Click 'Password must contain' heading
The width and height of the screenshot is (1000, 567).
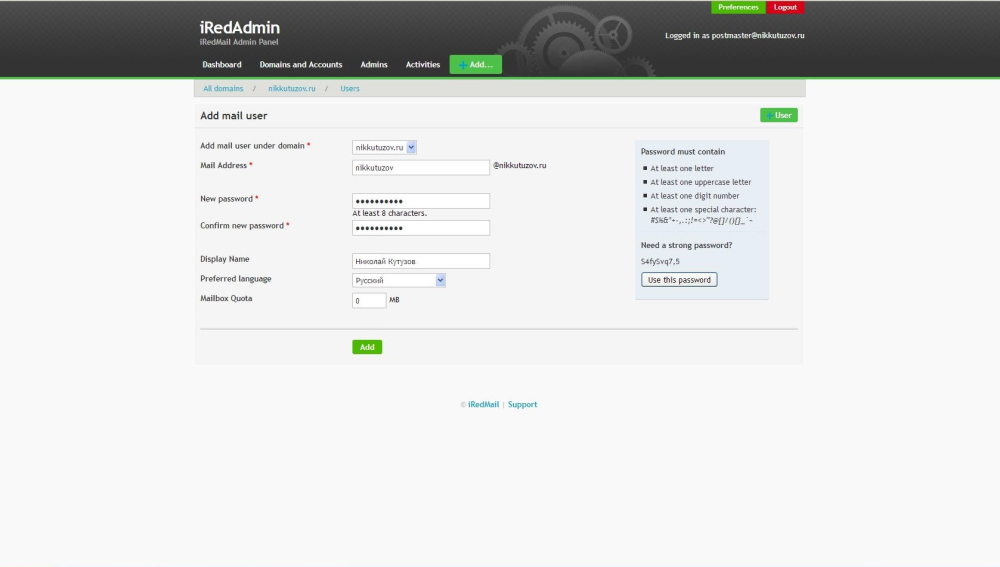click(x=682, y=152)
